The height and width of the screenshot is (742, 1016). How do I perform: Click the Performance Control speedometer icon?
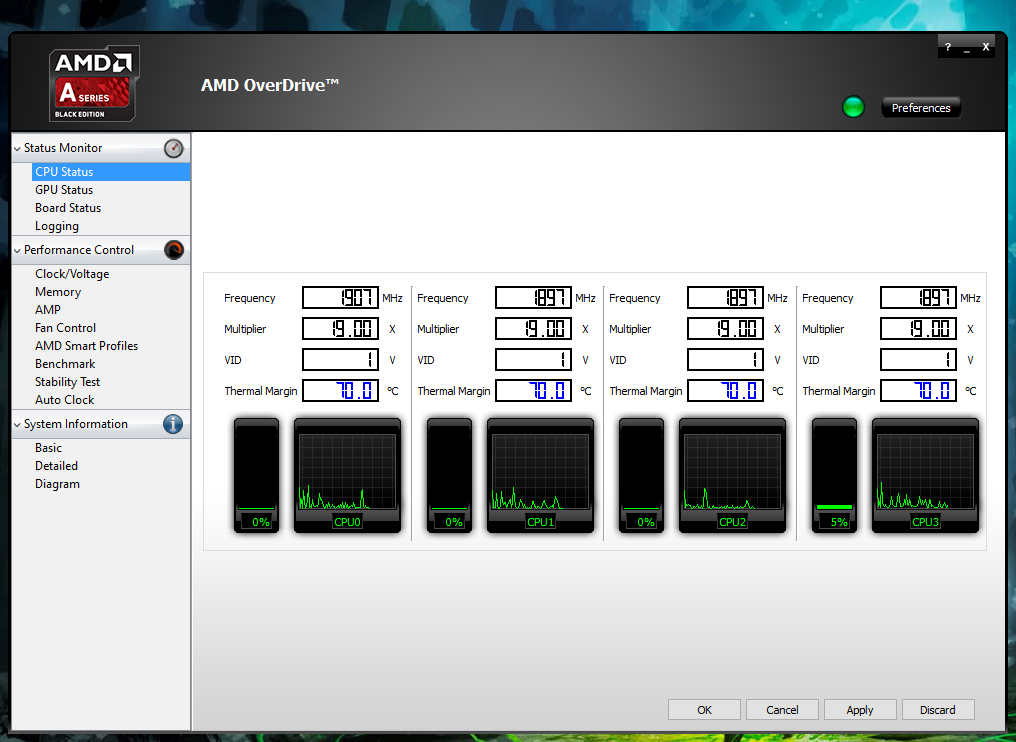(174, 250)
